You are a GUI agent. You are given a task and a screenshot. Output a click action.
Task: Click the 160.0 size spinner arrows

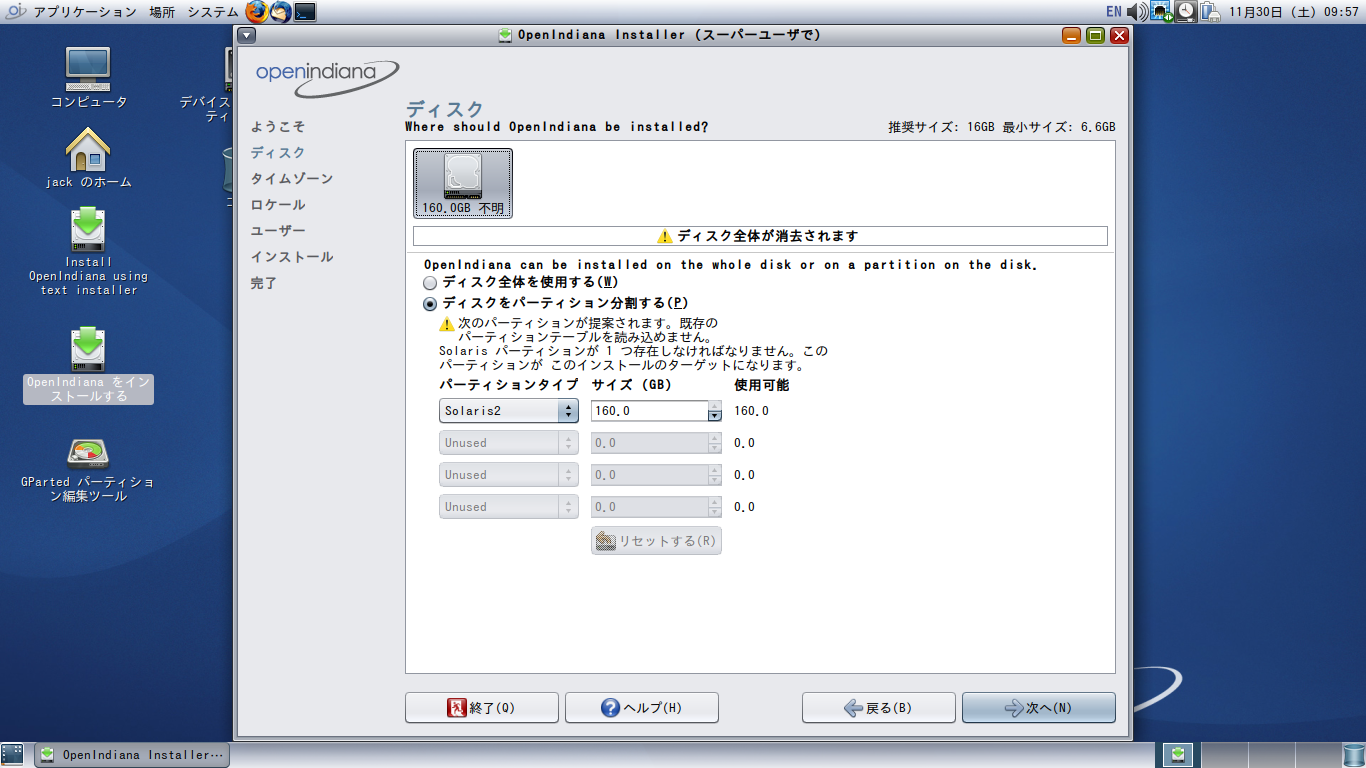(714, 411)
